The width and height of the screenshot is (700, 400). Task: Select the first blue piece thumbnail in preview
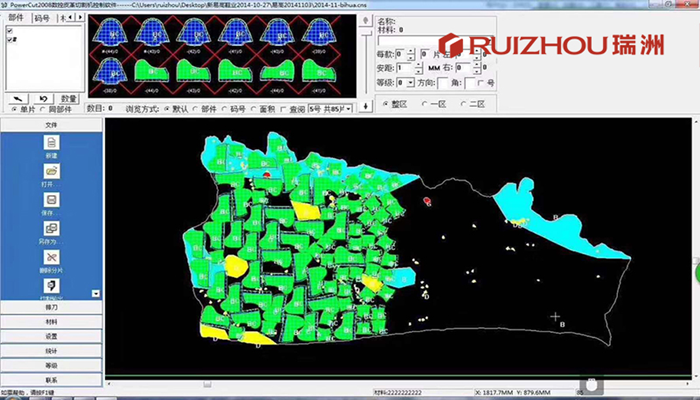click(109, 32)
